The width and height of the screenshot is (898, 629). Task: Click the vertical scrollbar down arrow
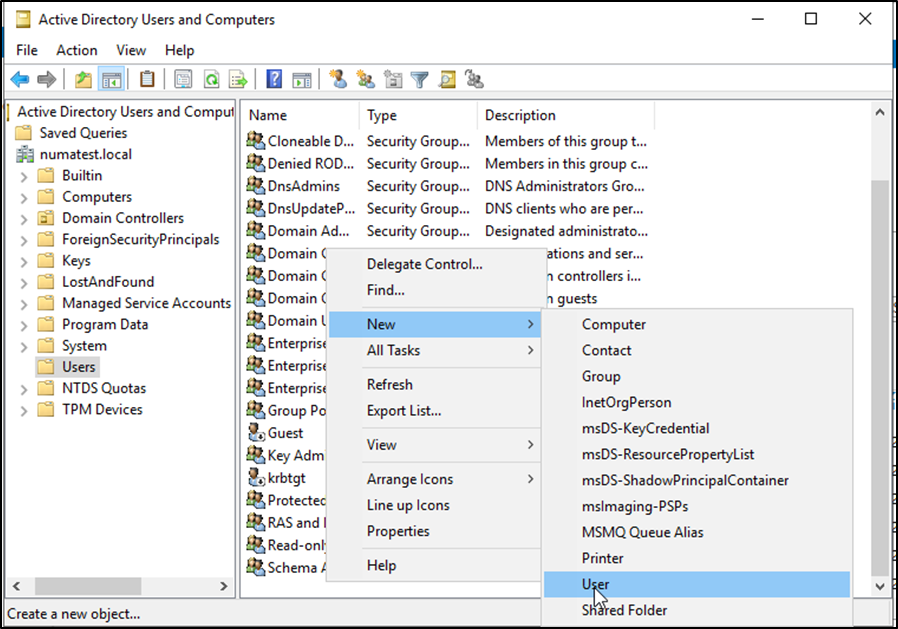point(879,586)
